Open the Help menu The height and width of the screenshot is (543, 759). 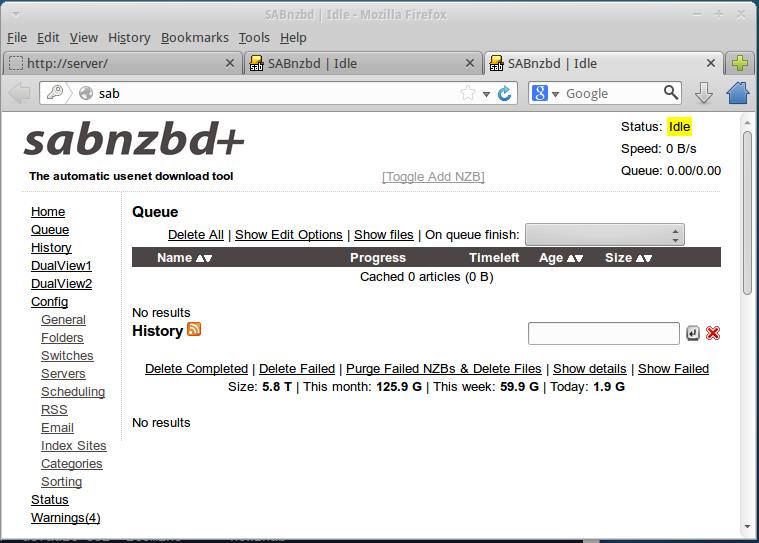293,37
